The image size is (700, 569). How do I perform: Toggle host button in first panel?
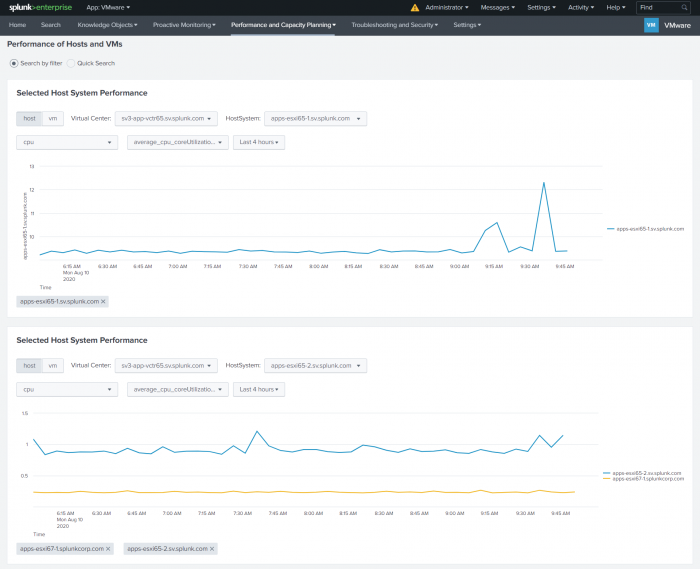click(29, 119)
